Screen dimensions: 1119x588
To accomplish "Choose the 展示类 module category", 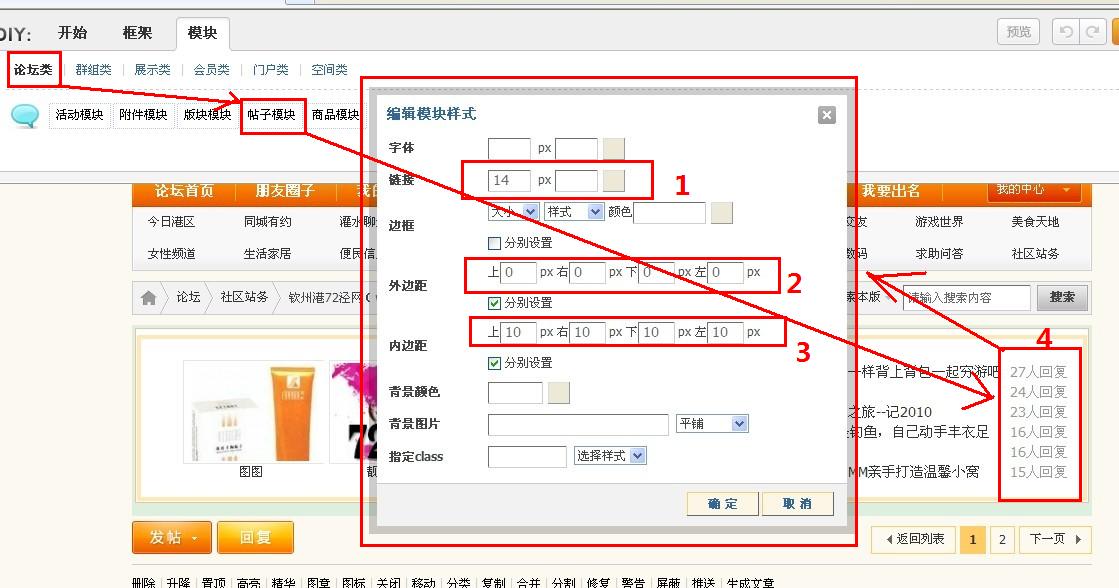I will 152,70.
